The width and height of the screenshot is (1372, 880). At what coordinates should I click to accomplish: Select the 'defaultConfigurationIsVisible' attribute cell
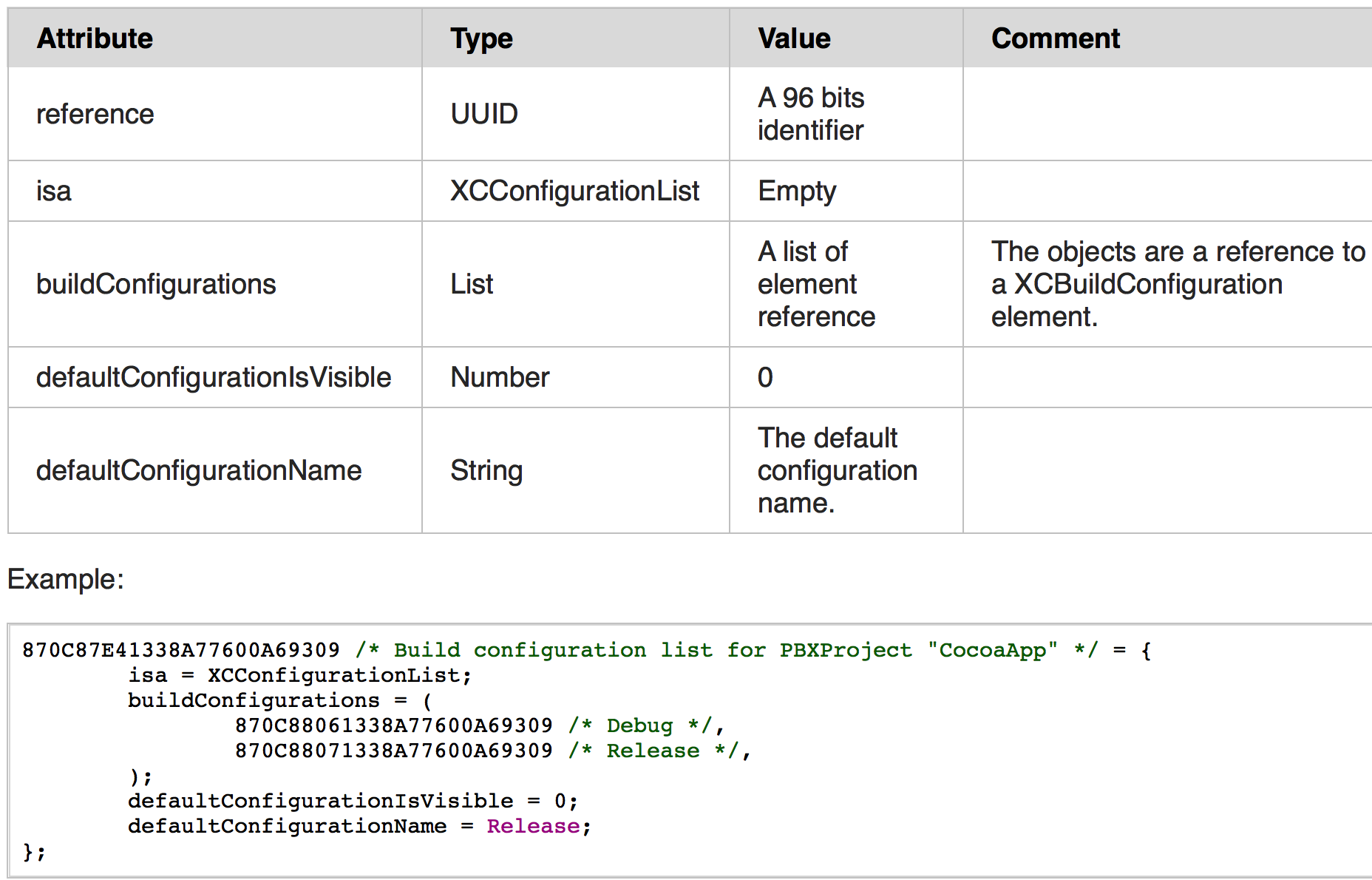click(x=214, y=377)
